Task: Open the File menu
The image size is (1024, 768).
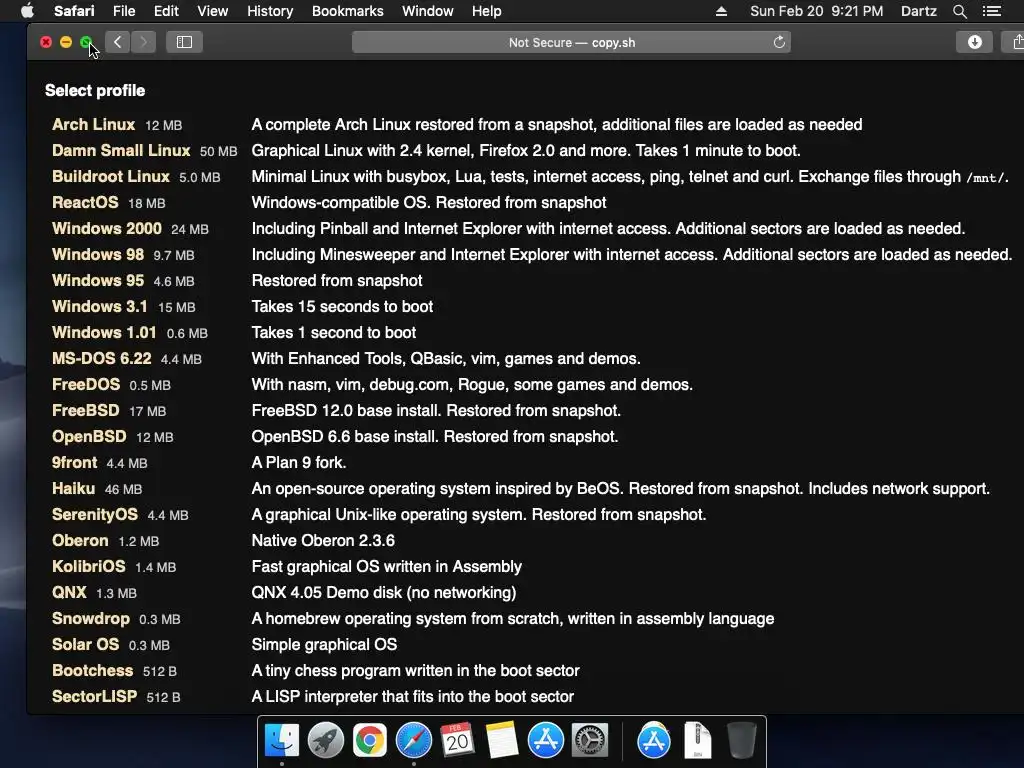Action: coord(123,11)
